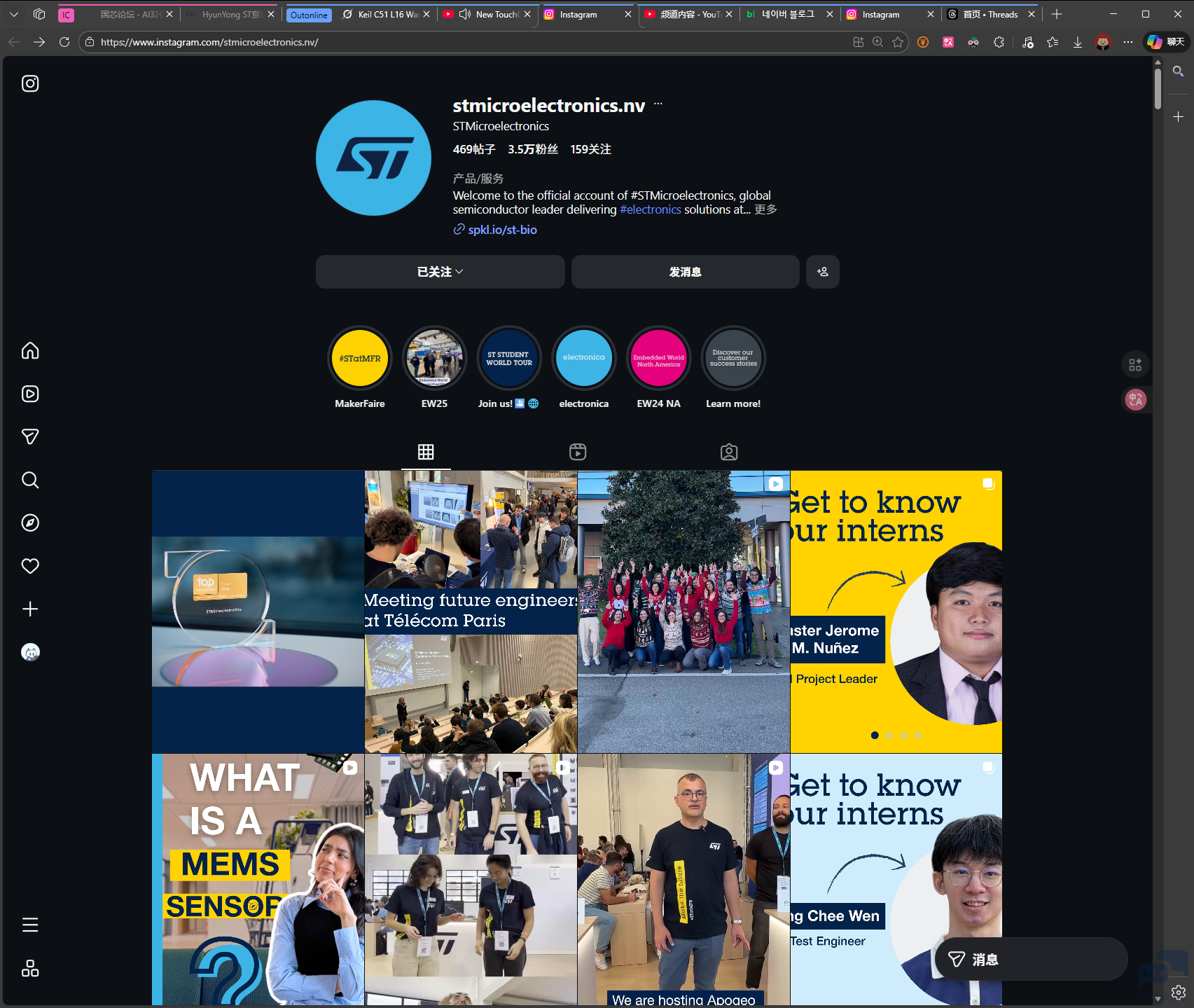
Task: Show similar account suggestions button
Action: [x=823, y=272]
